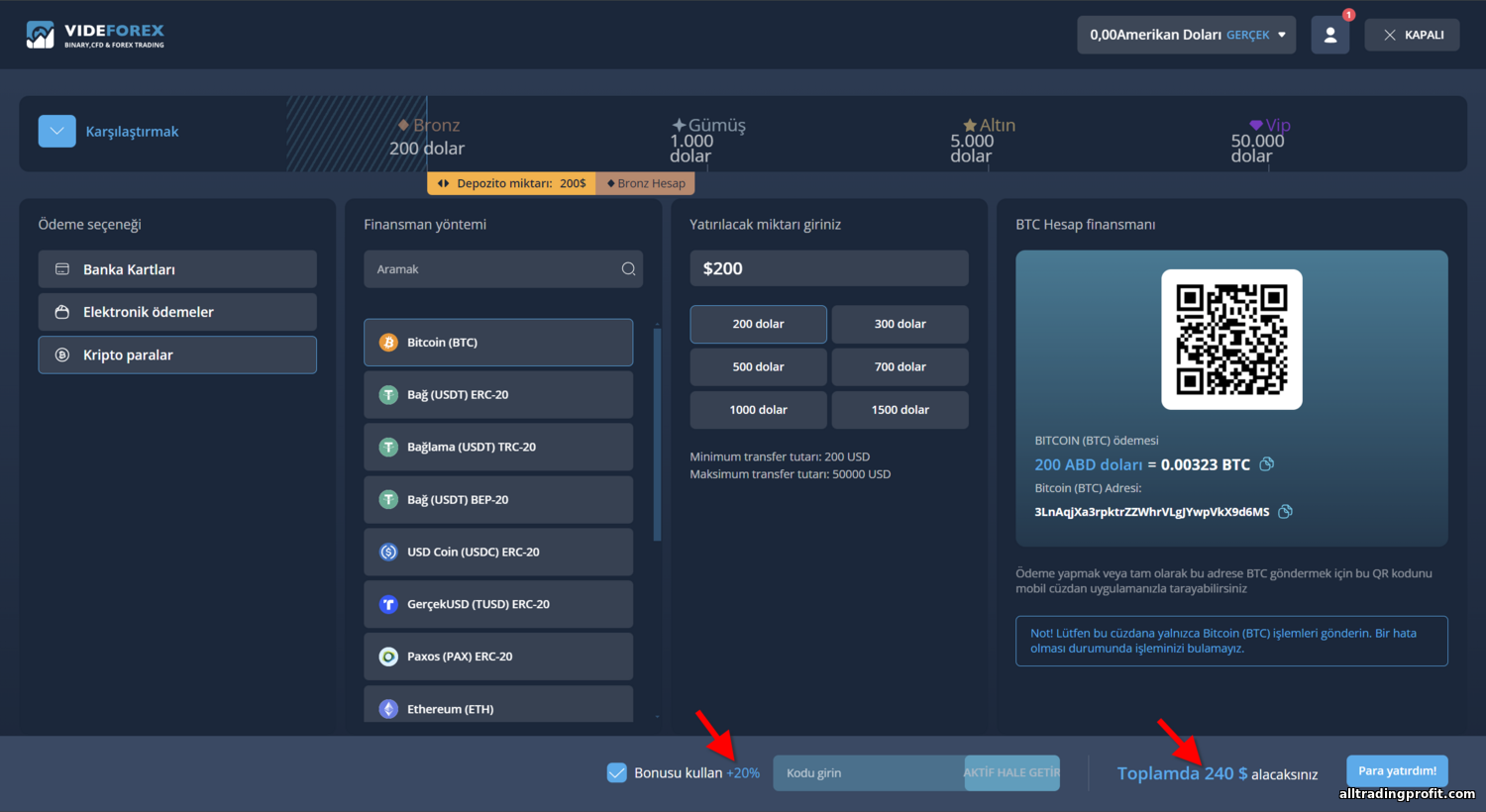1486x812 pixels.
Task: Choose the 500 dolar preset
Action: coord(758,366)
